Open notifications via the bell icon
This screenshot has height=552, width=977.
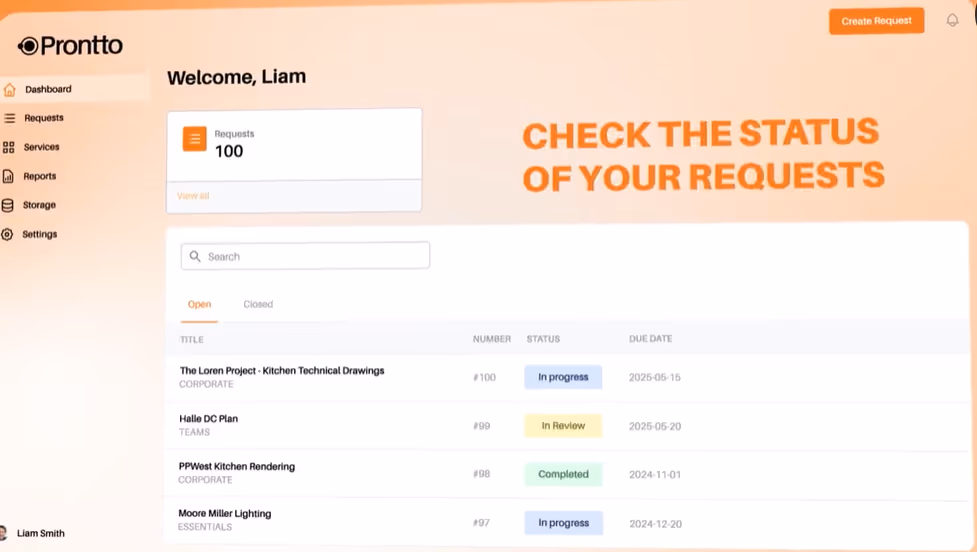952,21
